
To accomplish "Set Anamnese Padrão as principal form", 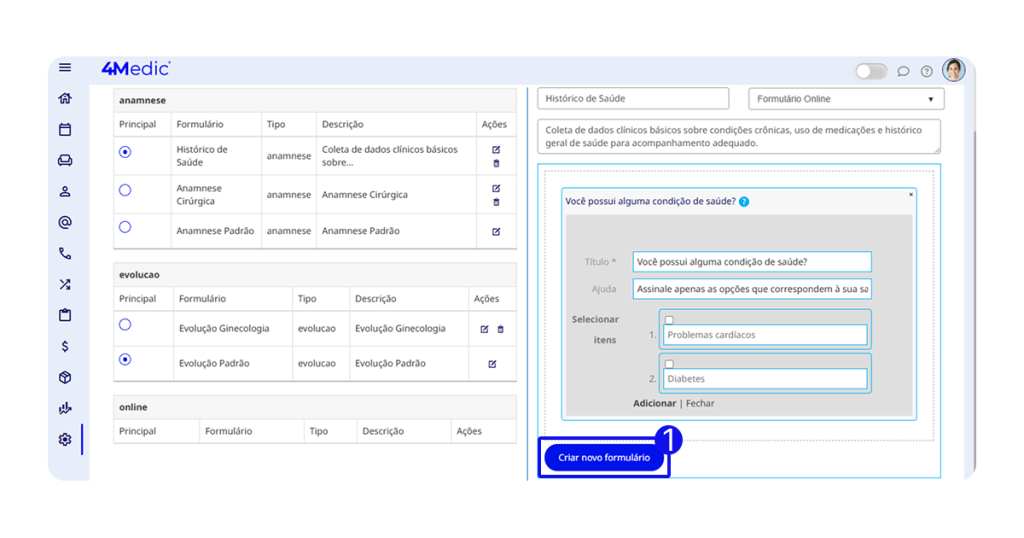I will tap(125, 228).
